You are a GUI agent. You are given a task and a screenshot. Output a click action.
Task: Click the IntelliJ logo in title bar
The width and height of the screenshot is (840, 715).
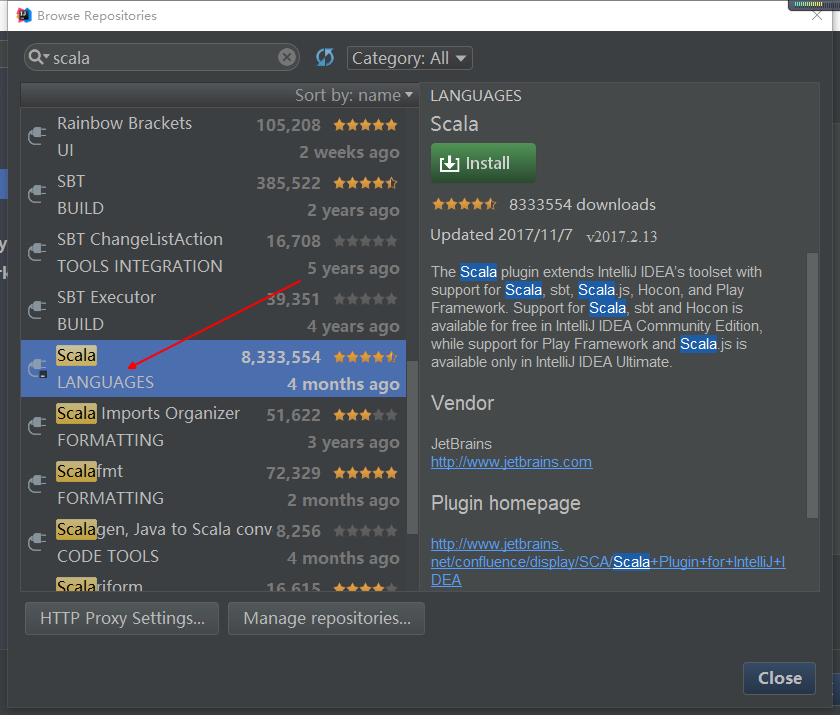click(24, 15)
